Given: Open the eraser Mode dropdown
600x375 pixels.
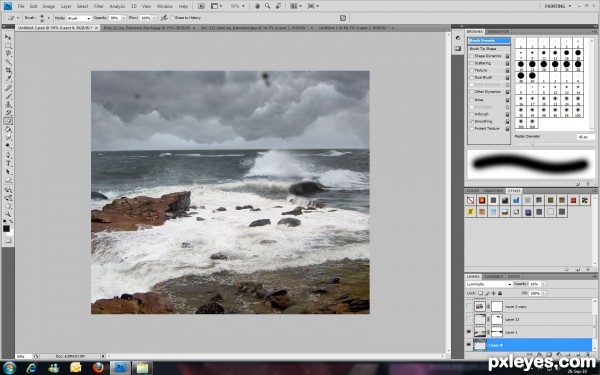Looking at the screenshot, I should pos(79,18).
